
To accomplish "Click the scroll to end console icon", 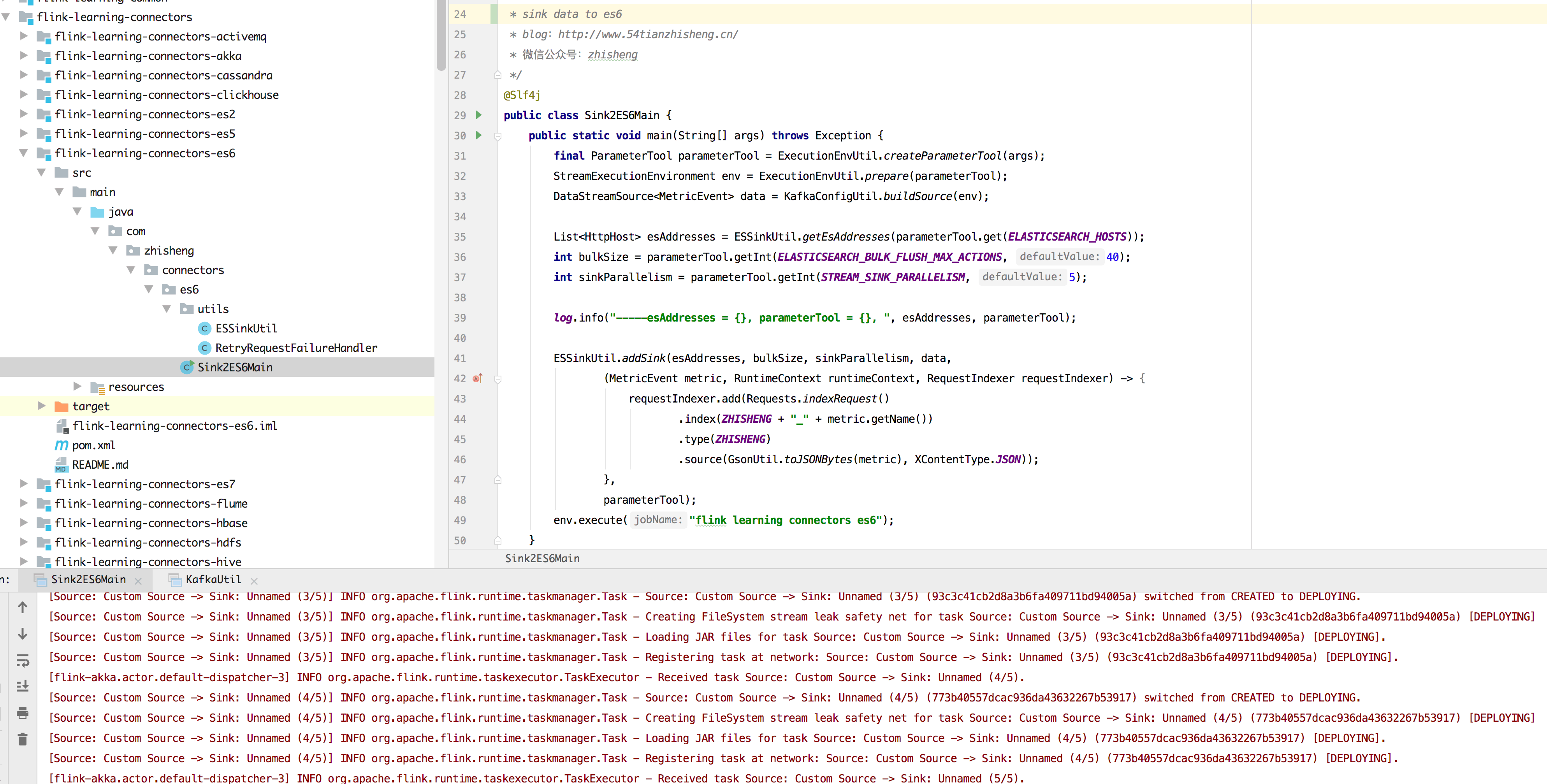I will coord(23,686).
